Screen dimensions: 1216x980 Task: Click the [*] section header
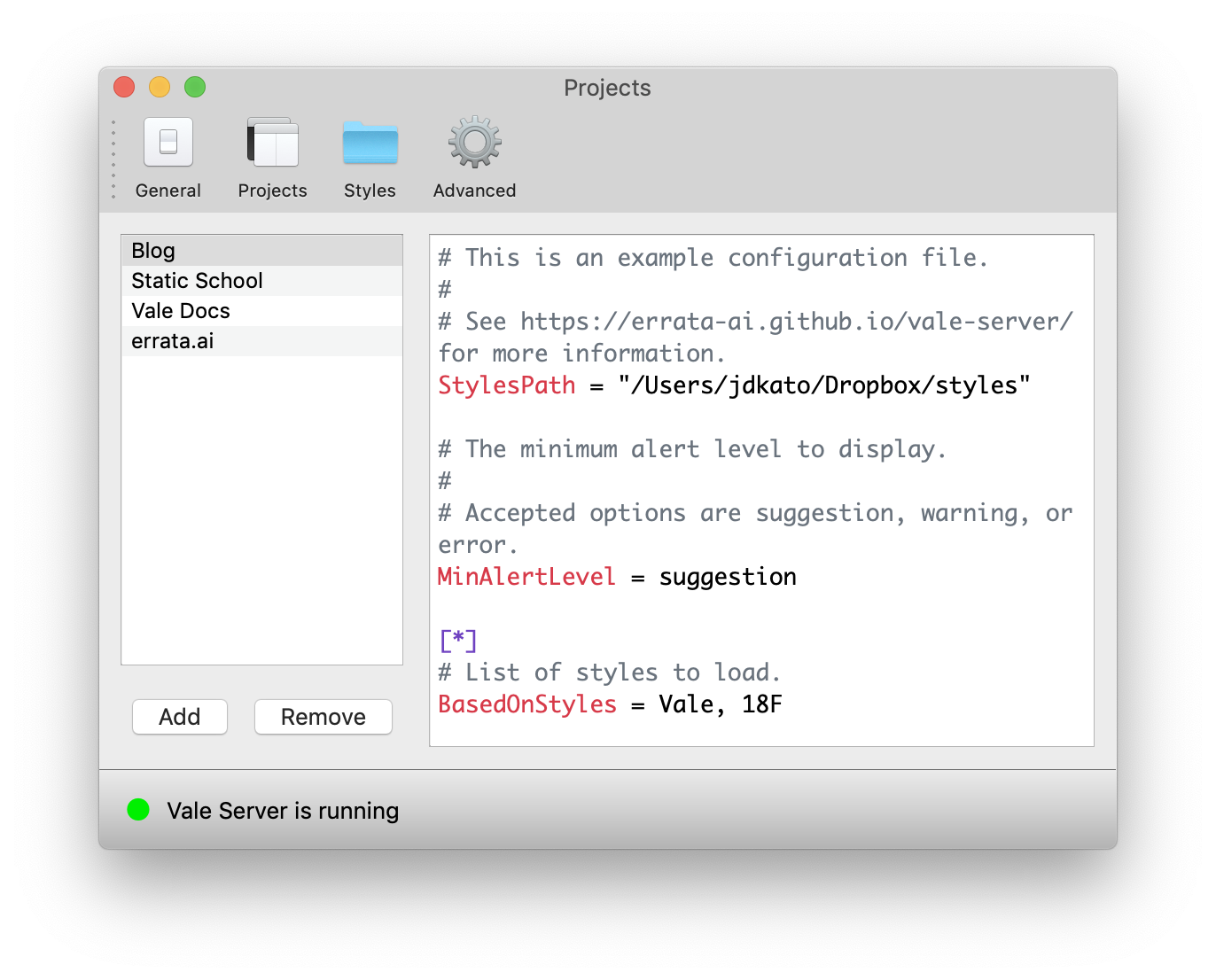point(458,640)
